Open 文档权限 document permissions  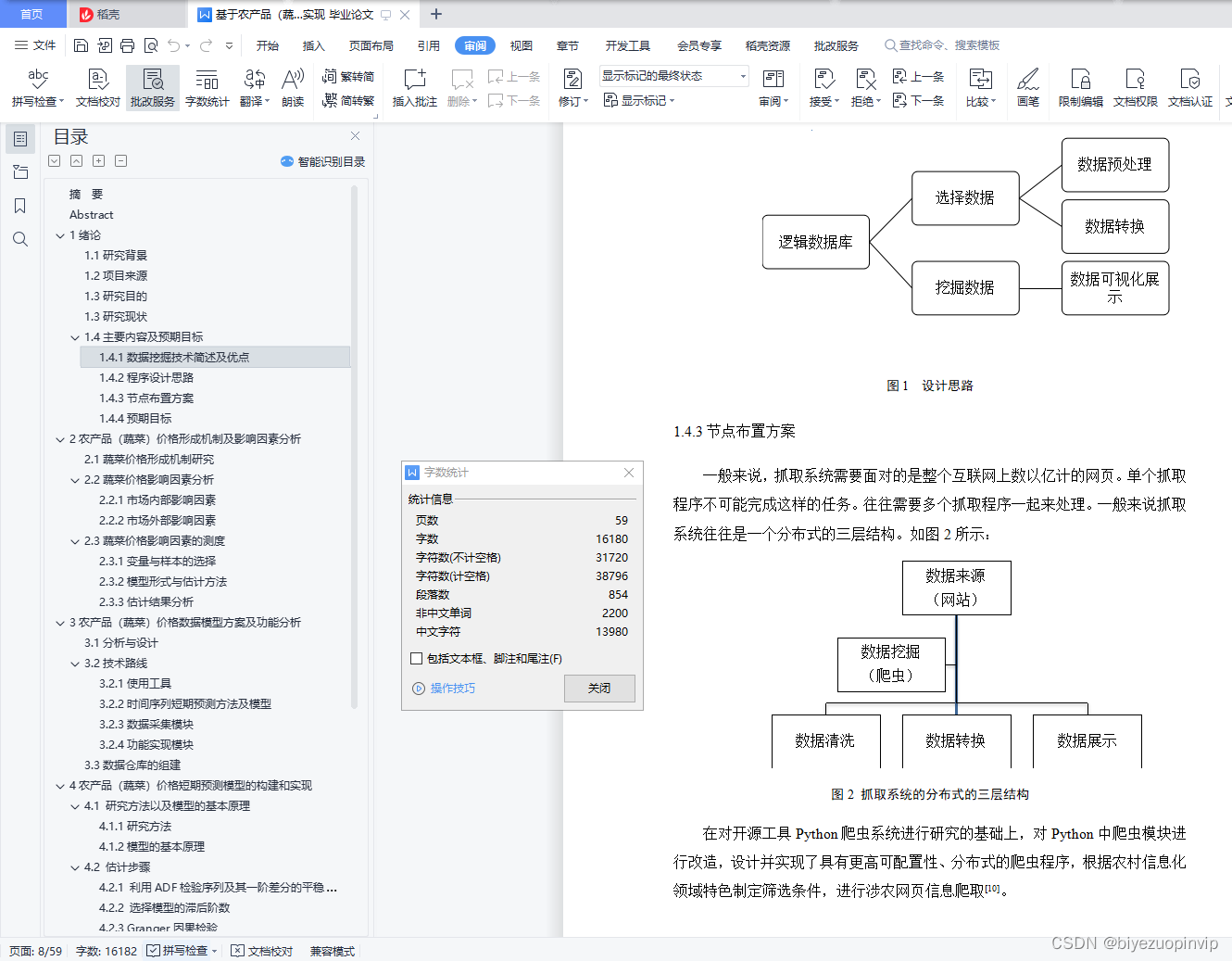[x=1136, y=88]
